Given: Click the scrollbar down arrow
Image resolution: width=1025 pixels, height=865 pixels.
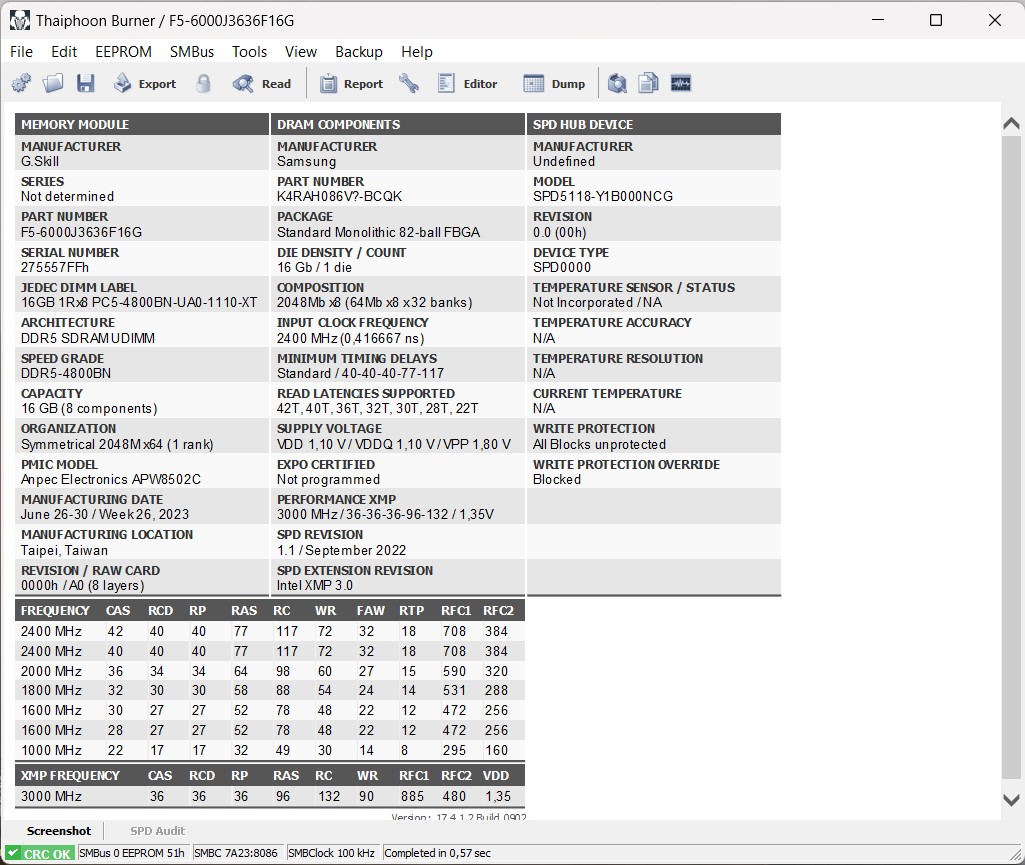Looking at the screenshot, I should click(x=1011, y=800).
